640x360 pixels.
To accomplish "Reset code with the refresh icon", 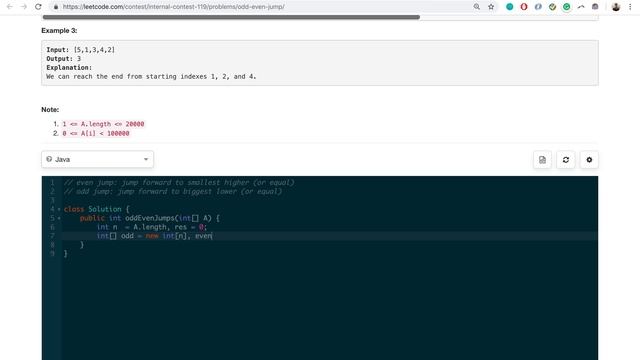I will (x=566, y=160).
